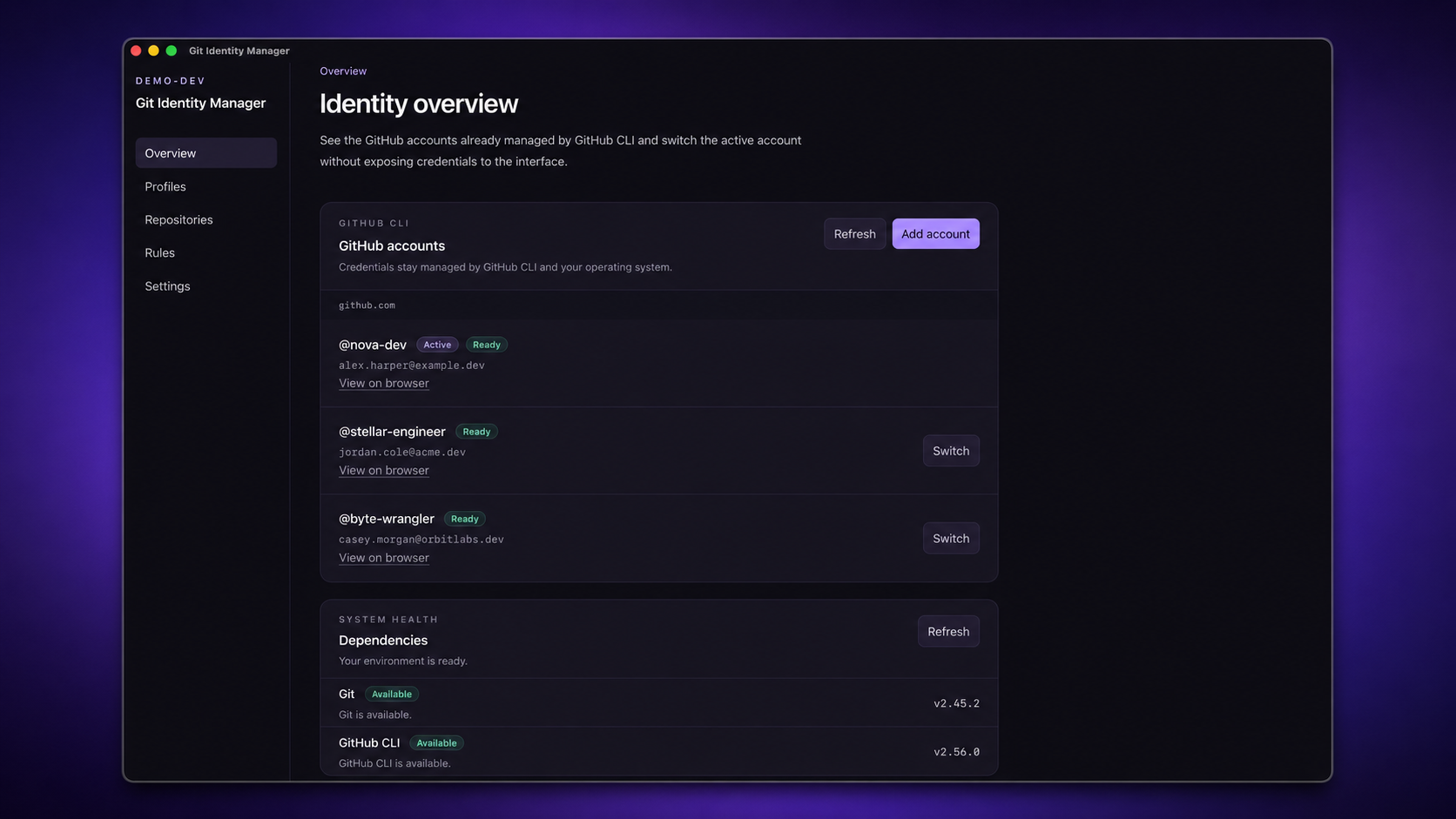Viewport: 1456px width, 819px height.
Task: Click the GitHub CLI version v2.56.0
Action: pos(956,752)
